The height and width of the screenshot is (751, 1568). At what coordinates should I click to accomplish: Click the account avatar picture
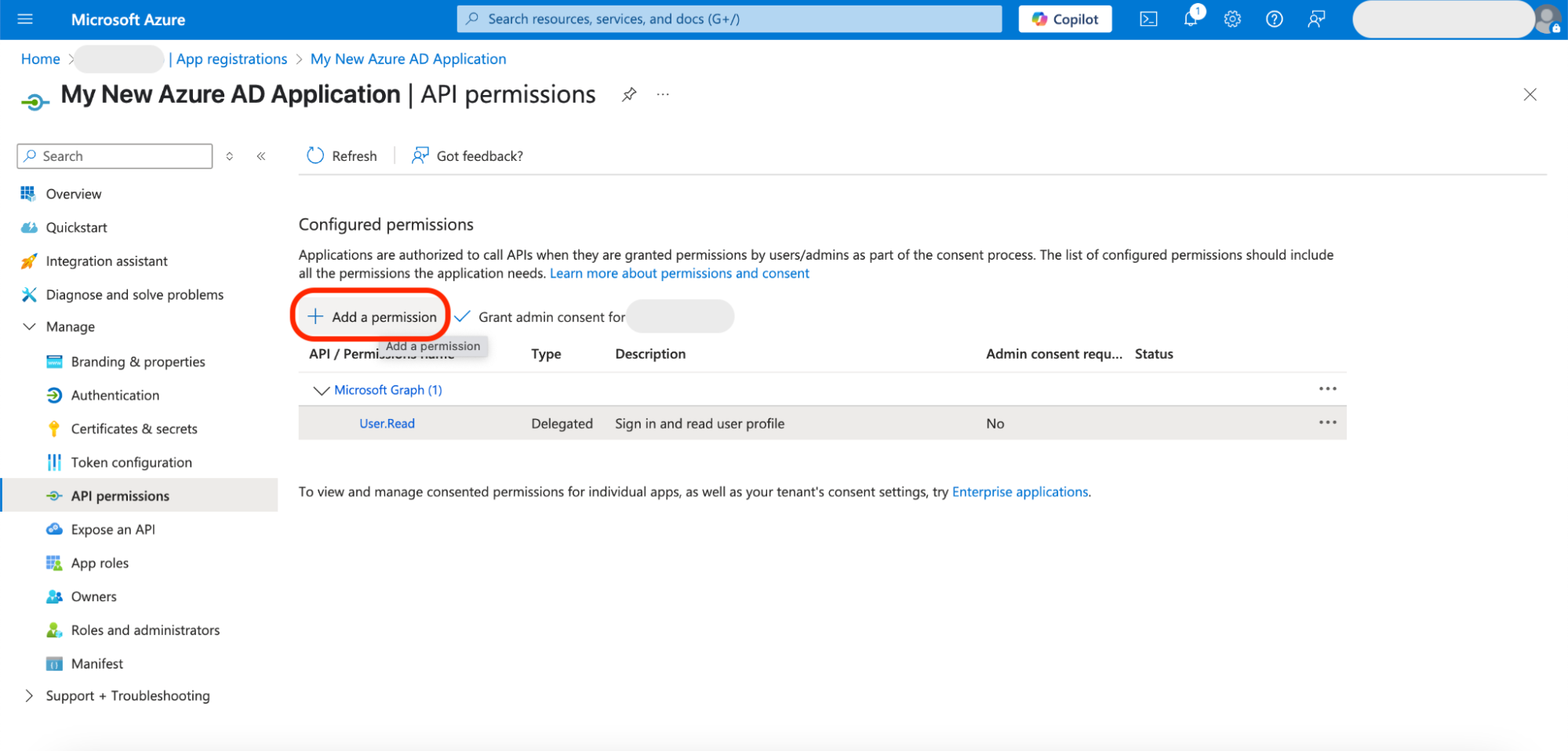click(1548, 19)
